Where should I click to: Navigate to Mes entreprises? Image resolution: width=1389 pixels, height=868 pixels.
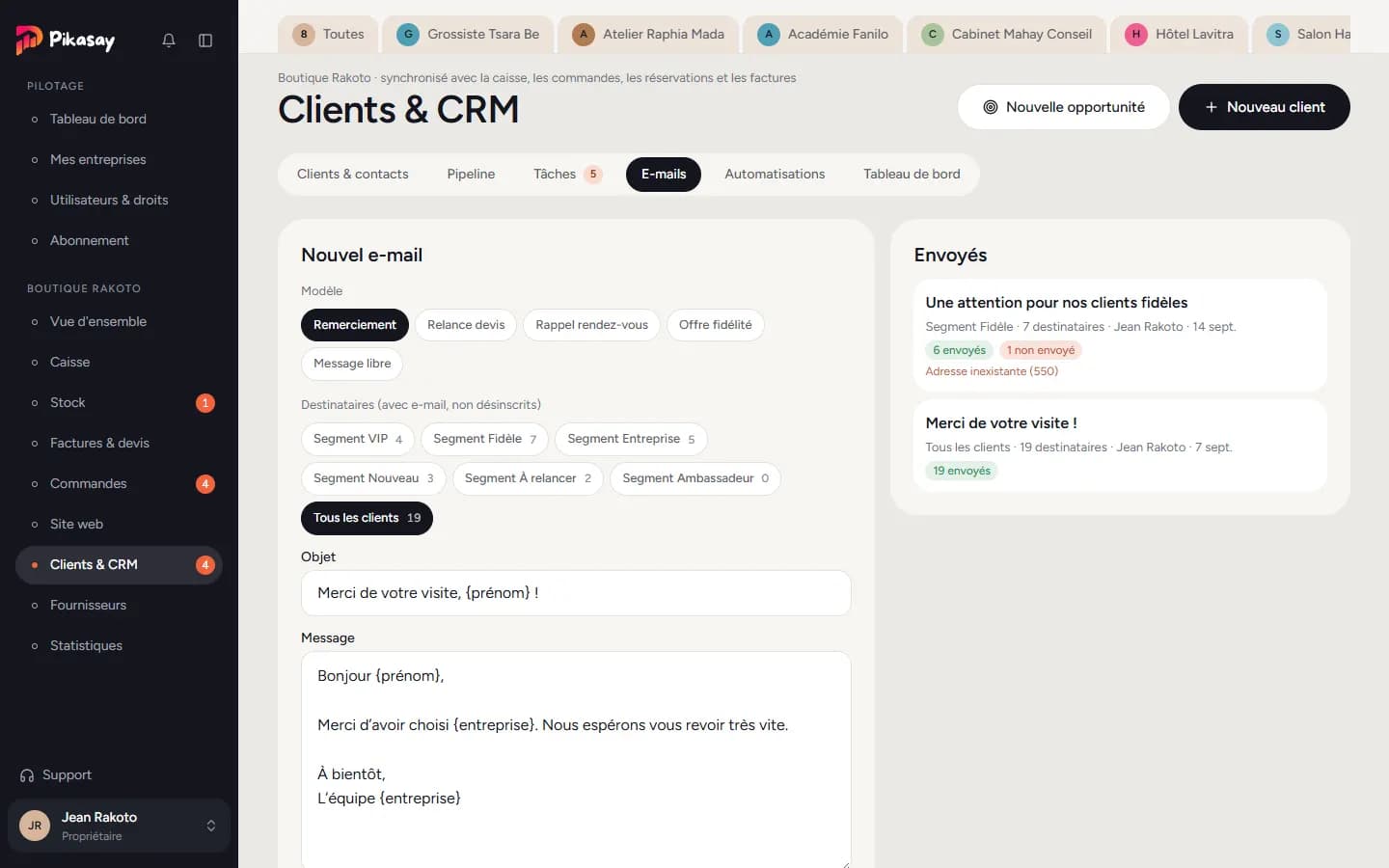point(119,159)
